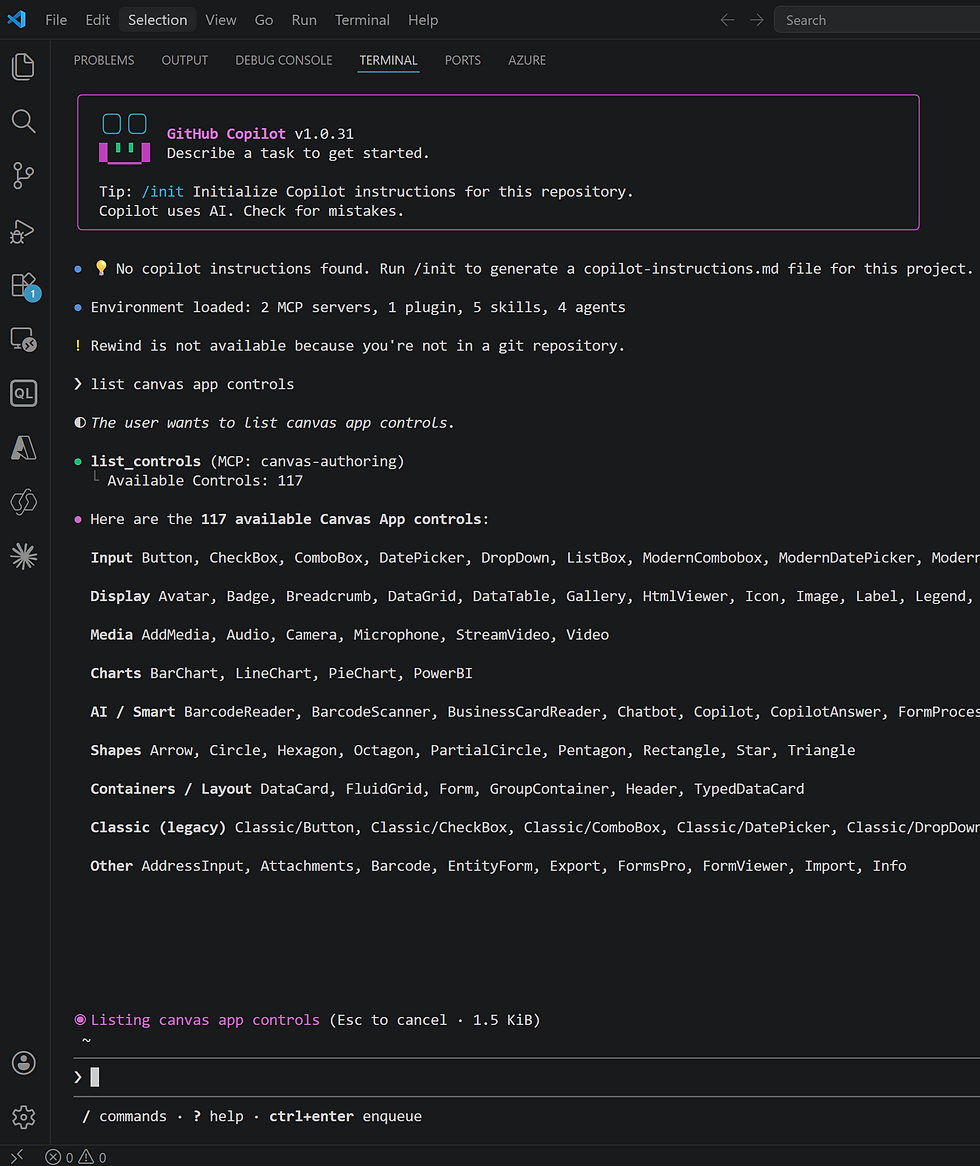Switch to the AZURE tab
This screenshot has width=980, height=1166.
527,60
